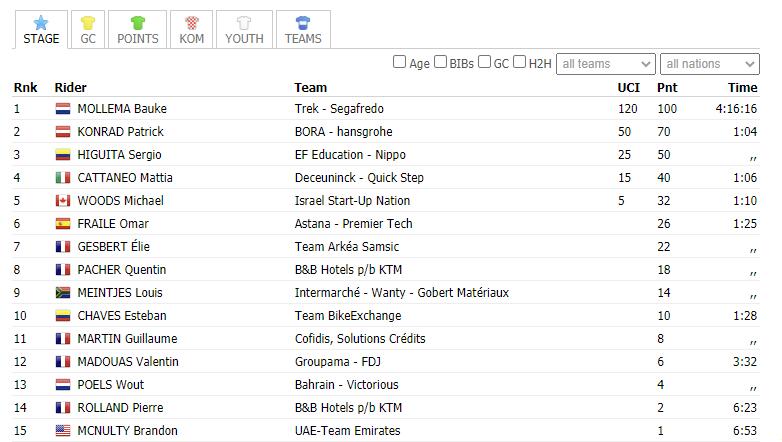782x442 pixels.
Task: Click the blue star STAGE icon
Action: coord(41,23)
